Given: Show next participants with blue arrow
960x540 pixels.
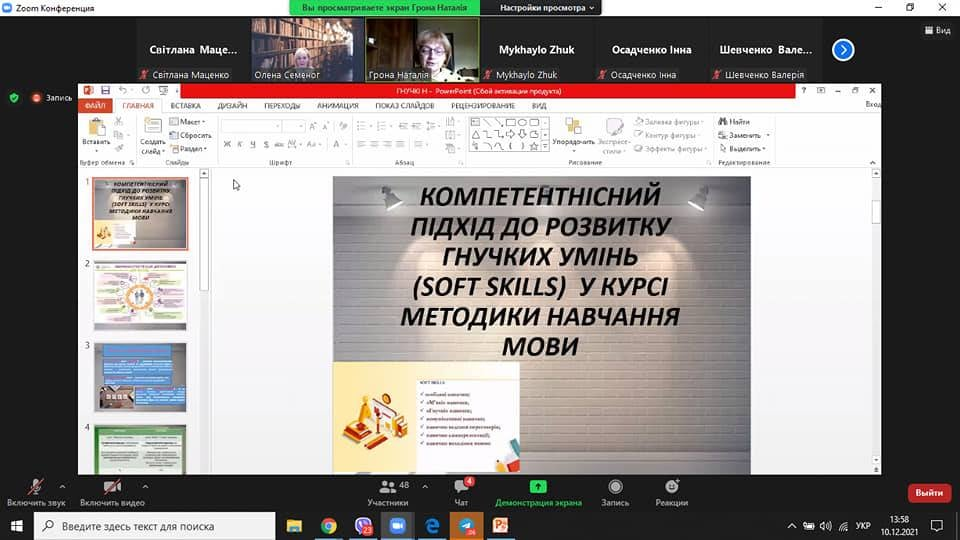Looking at the screenshot, I should [x=843, y=49].
